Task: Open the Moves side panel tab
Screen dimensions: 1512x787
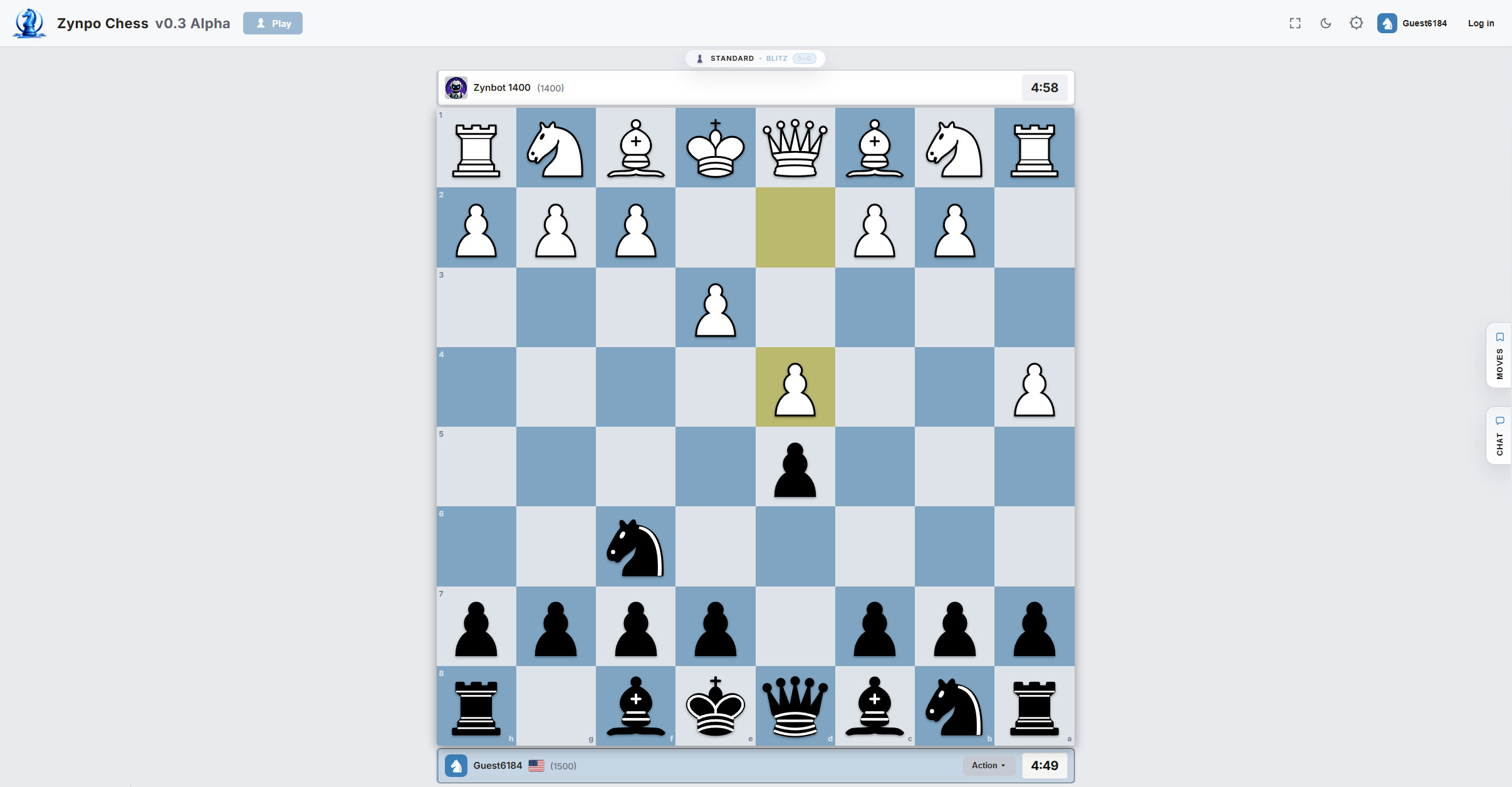Action: pyautogui.click(x=1499, y=355)
